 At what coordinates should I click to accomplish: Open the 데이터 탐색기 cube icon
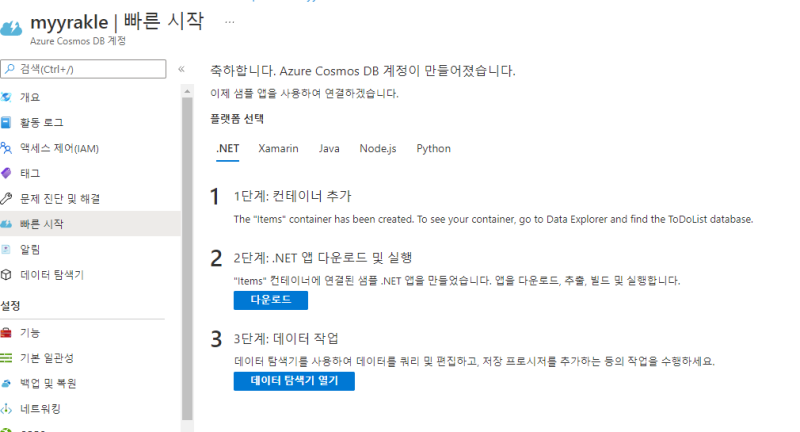coord(7,274)
